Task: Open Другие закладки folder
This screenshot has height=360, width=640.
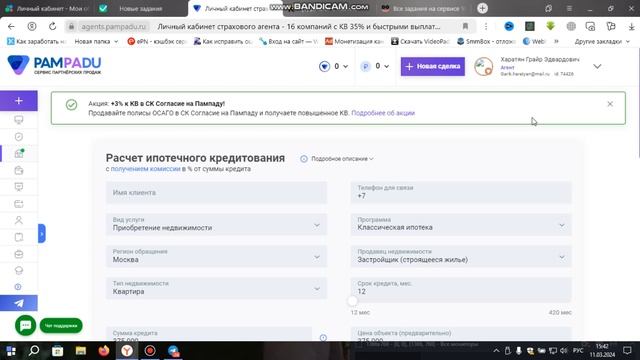Action: pyautogui.click(x=602, y=41)
